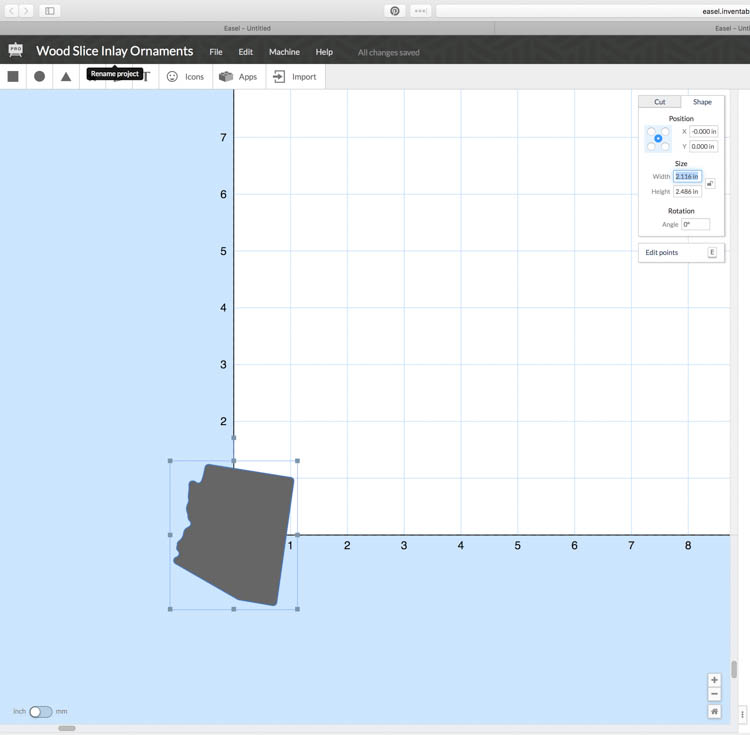The width and height of the screenshot is (750, 735).
Task: Select the triangle shape tool
Action: [x=66, y=77]
